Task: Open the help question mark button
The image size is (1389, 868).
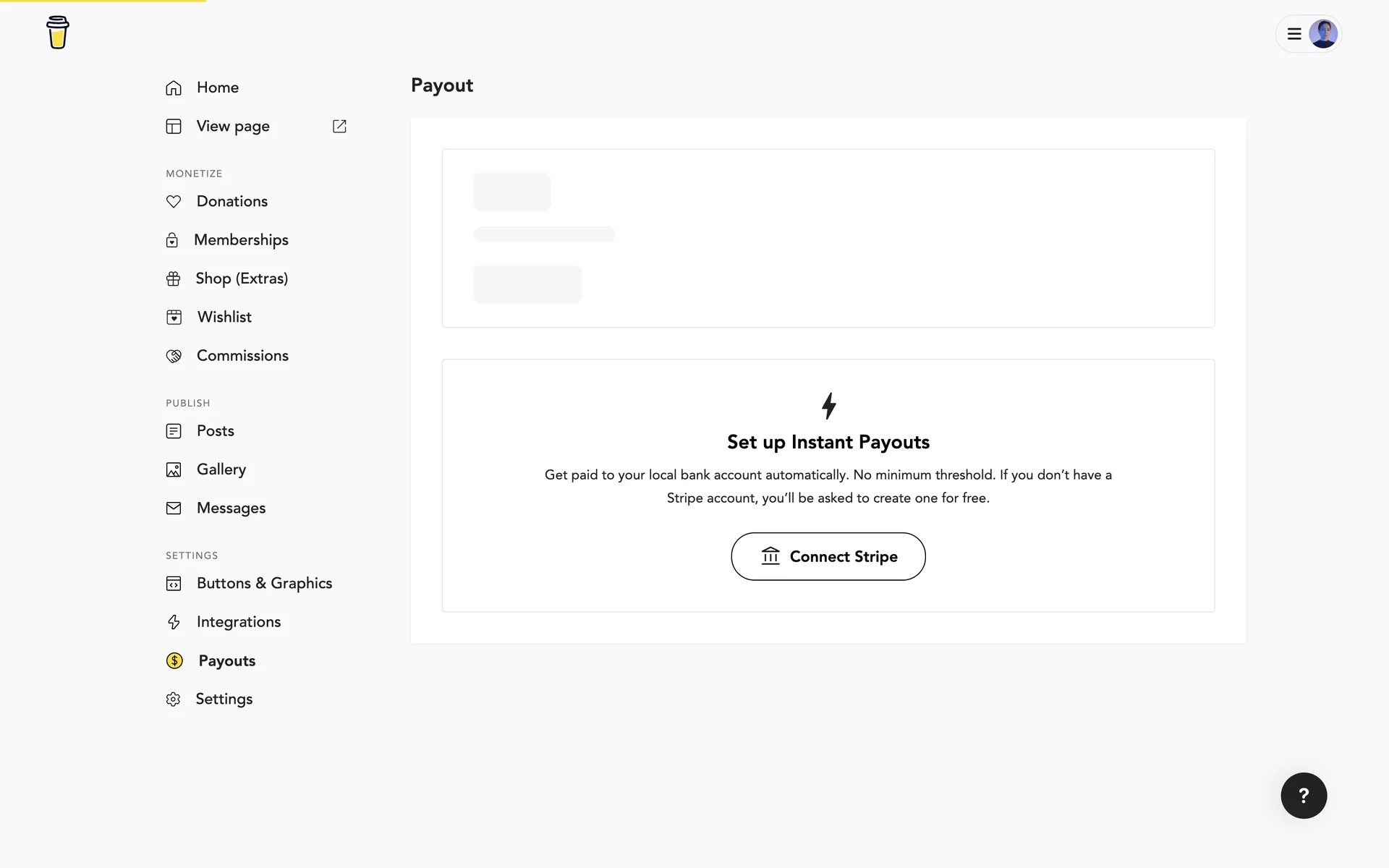Action: [x=1304, y=796]
